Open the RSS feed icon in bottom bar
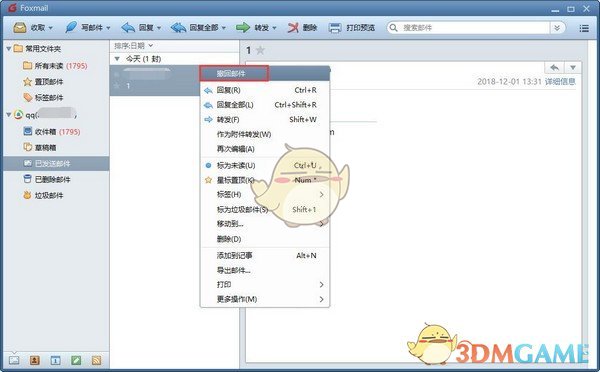Viewport: 600px width, 372px height. [x=96, y=360]
